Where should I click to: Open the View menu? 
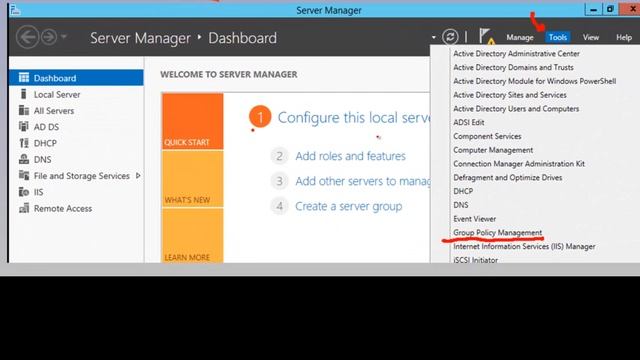click(x=590, y=38)
